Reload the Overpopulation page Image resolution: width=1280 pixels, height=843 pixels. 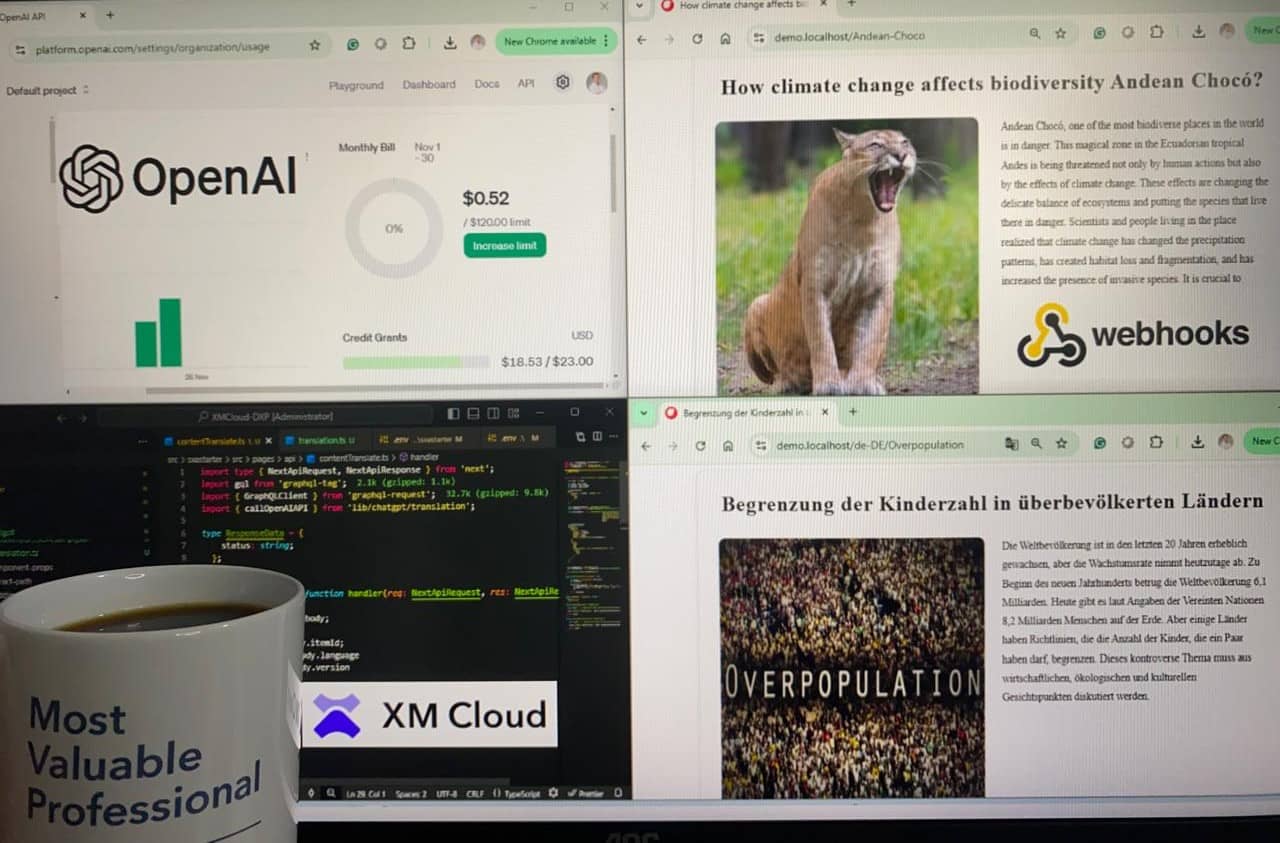(x=700, y=445)
